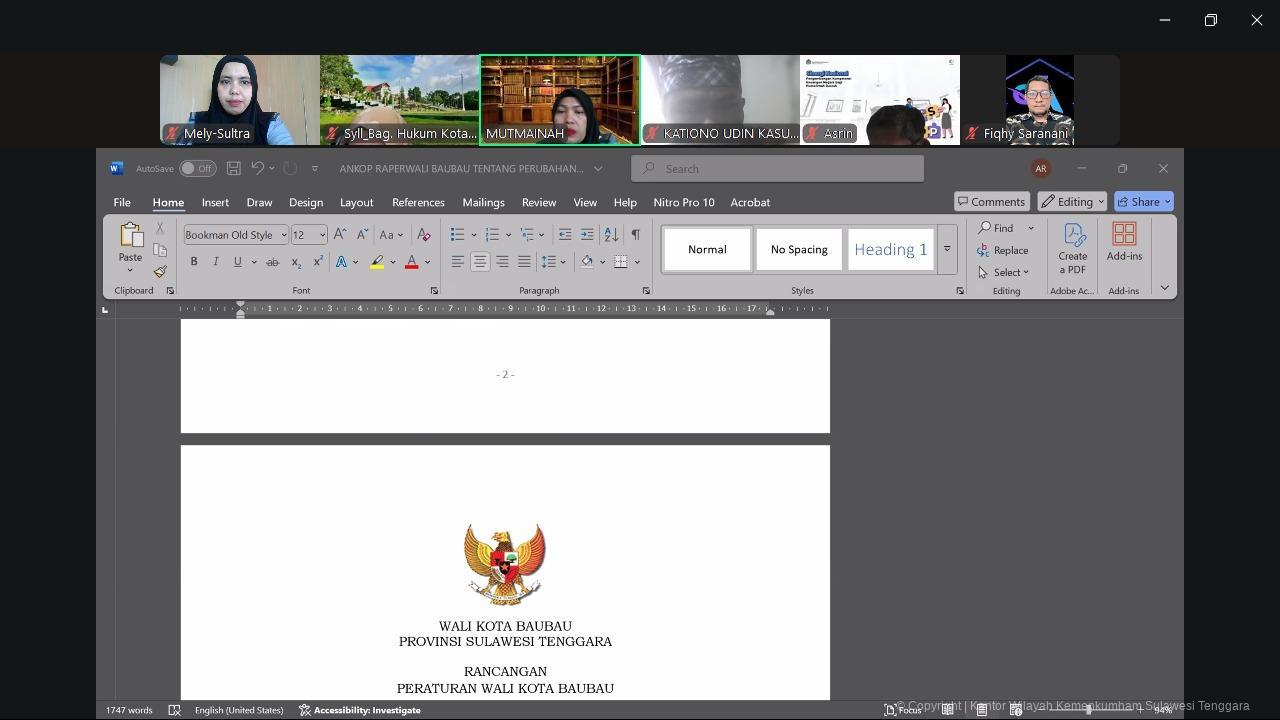Apply Justify paragraph alignment
Viewport: 1280px width, 720px height.
(524, 262)
